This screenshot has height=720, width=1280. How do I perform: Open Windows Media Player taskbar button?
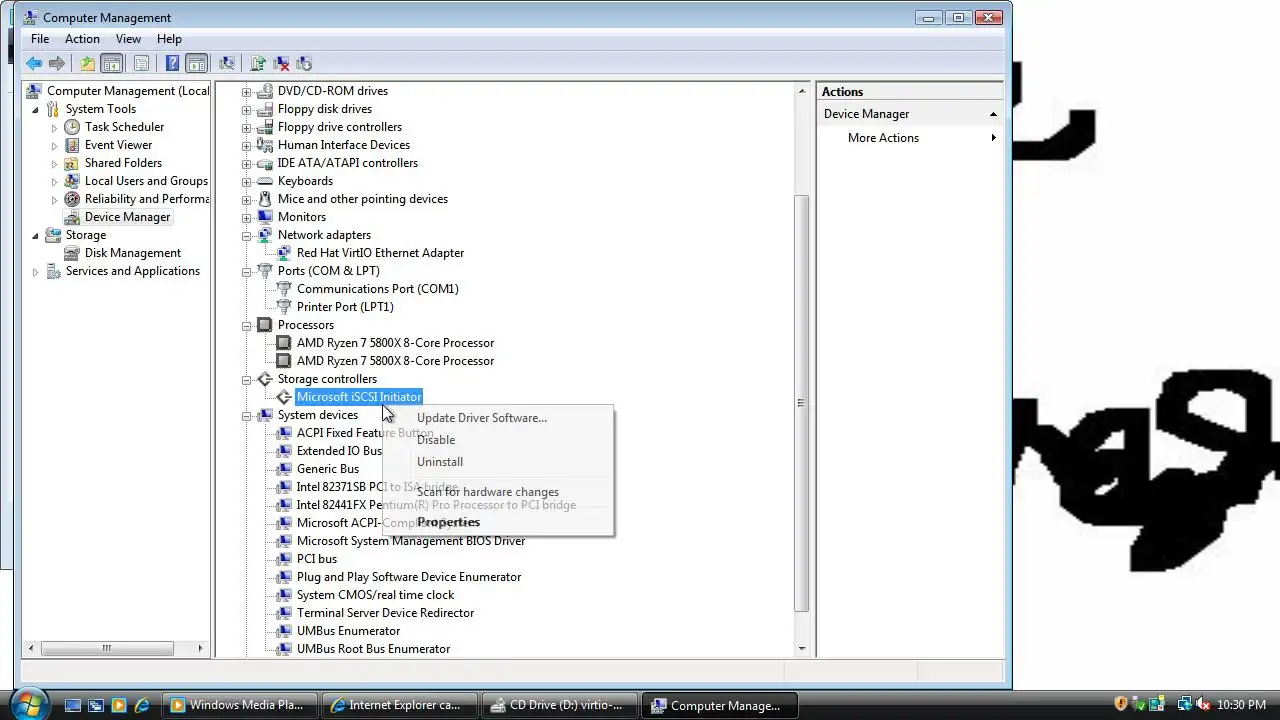[x=240, y=705]
